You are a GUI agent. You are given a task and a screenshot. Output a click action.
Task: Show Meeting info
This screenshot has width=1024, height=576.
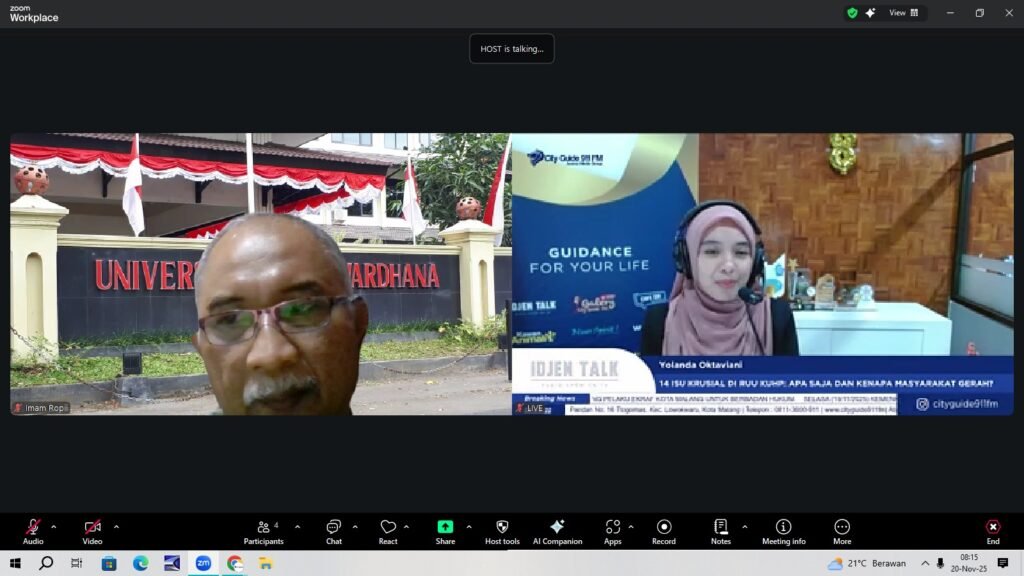point(783,528)
